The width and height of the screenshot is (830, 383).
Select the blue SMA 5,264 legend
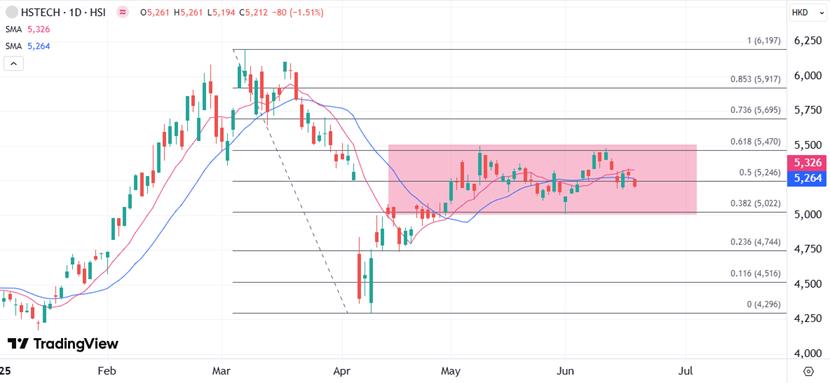[x=28, y=46]
